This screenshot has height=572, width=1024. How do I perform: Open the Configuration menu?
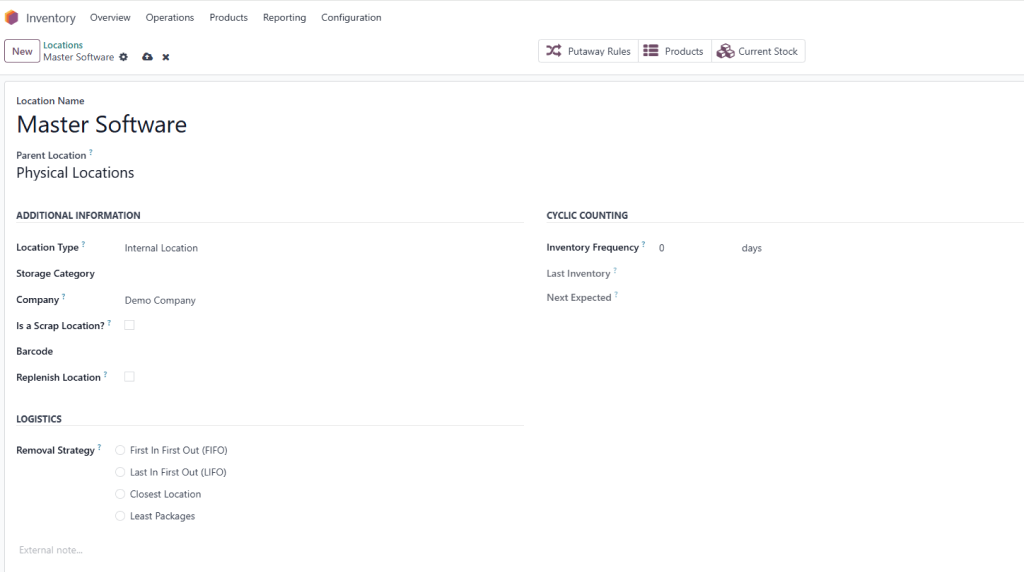point(351,18)
